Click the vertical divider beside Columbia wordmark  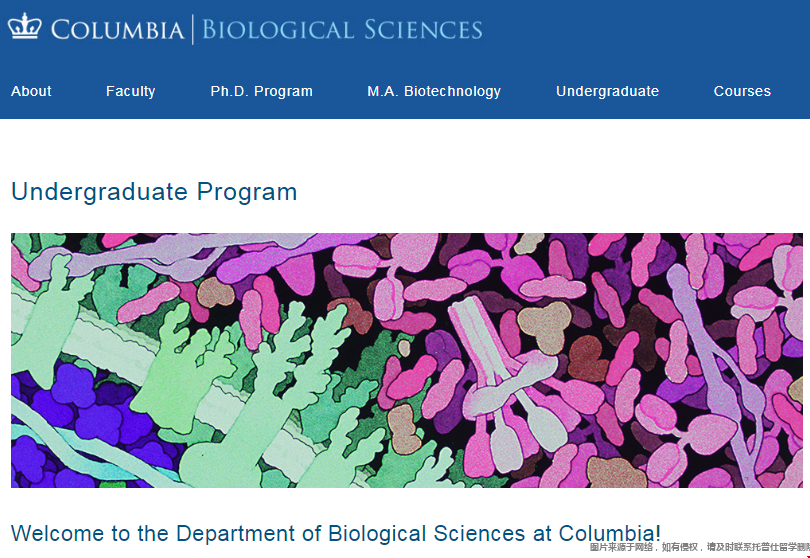click(192, 29)
